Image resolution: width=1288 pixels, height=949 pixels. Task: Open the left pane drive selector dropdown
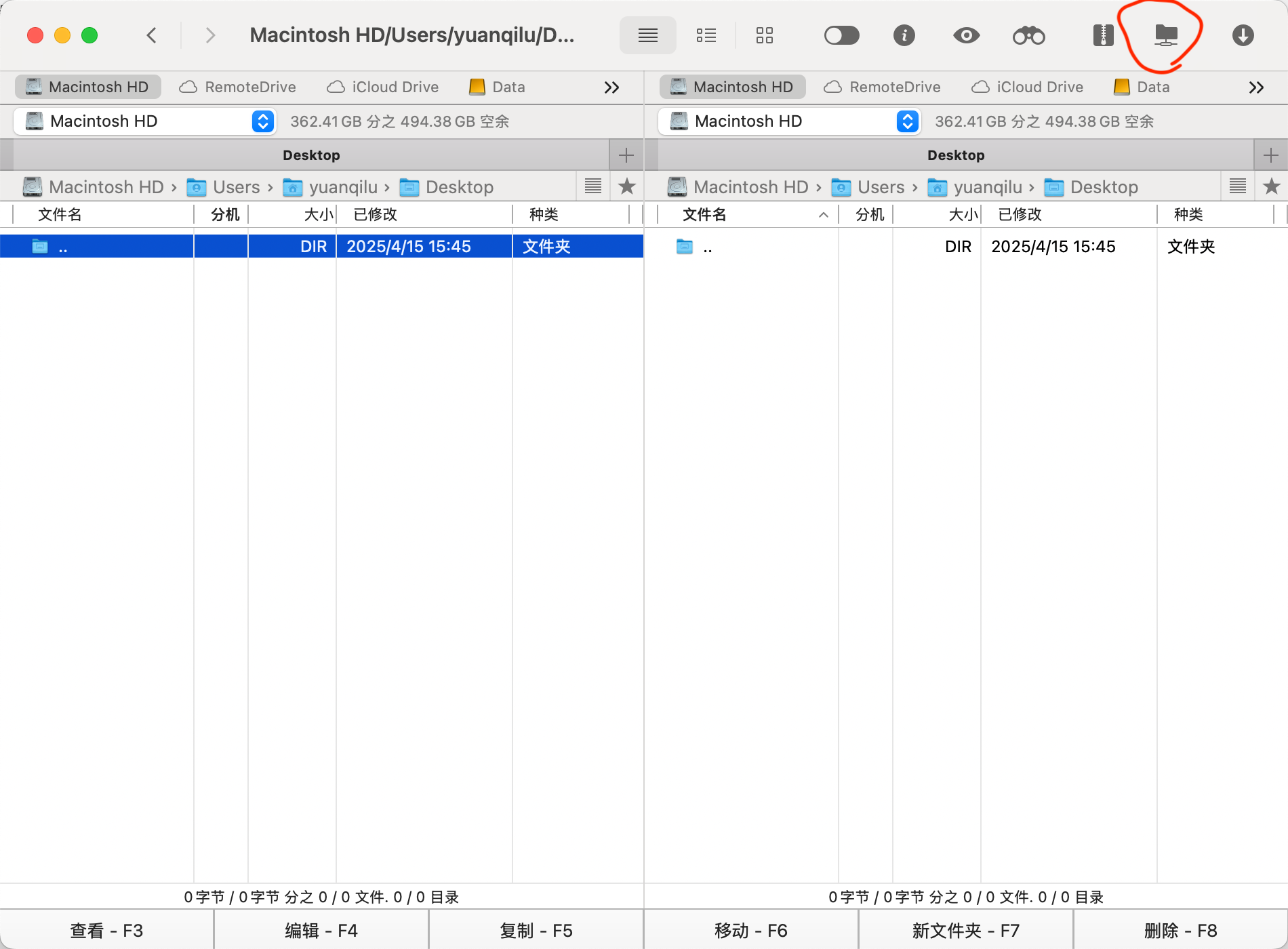pos(262,121)
